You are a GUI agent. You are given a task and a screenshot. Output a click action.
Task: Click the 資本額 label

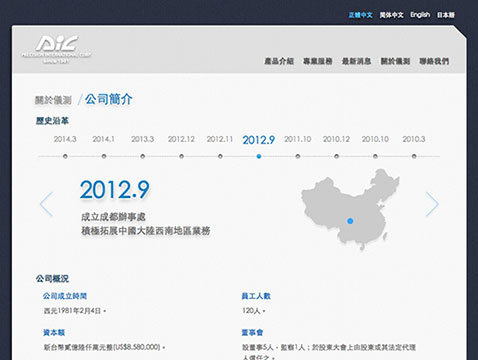(54, 332)
